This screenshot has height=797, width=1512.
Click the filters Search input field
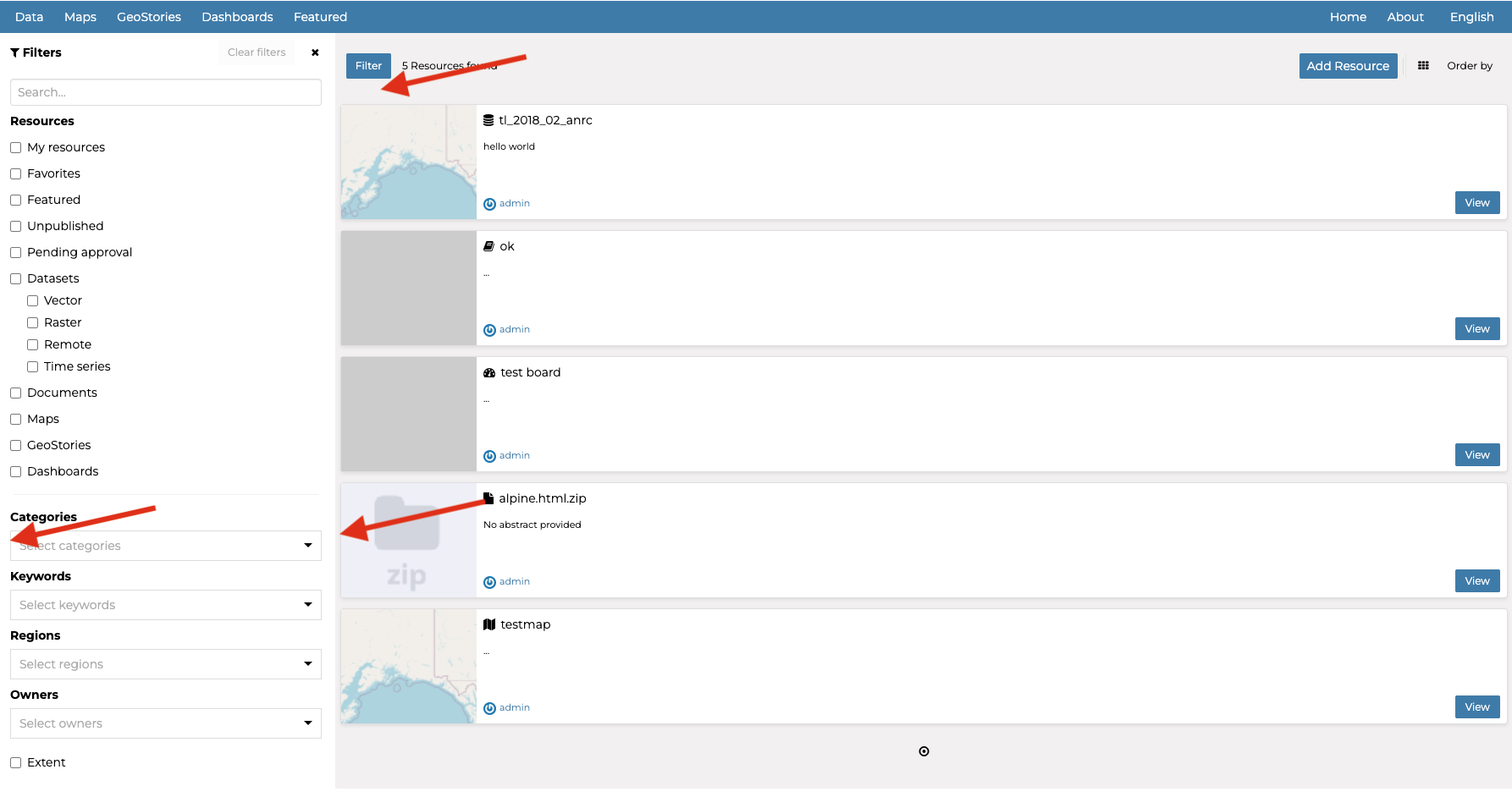[x=166, y=92]
